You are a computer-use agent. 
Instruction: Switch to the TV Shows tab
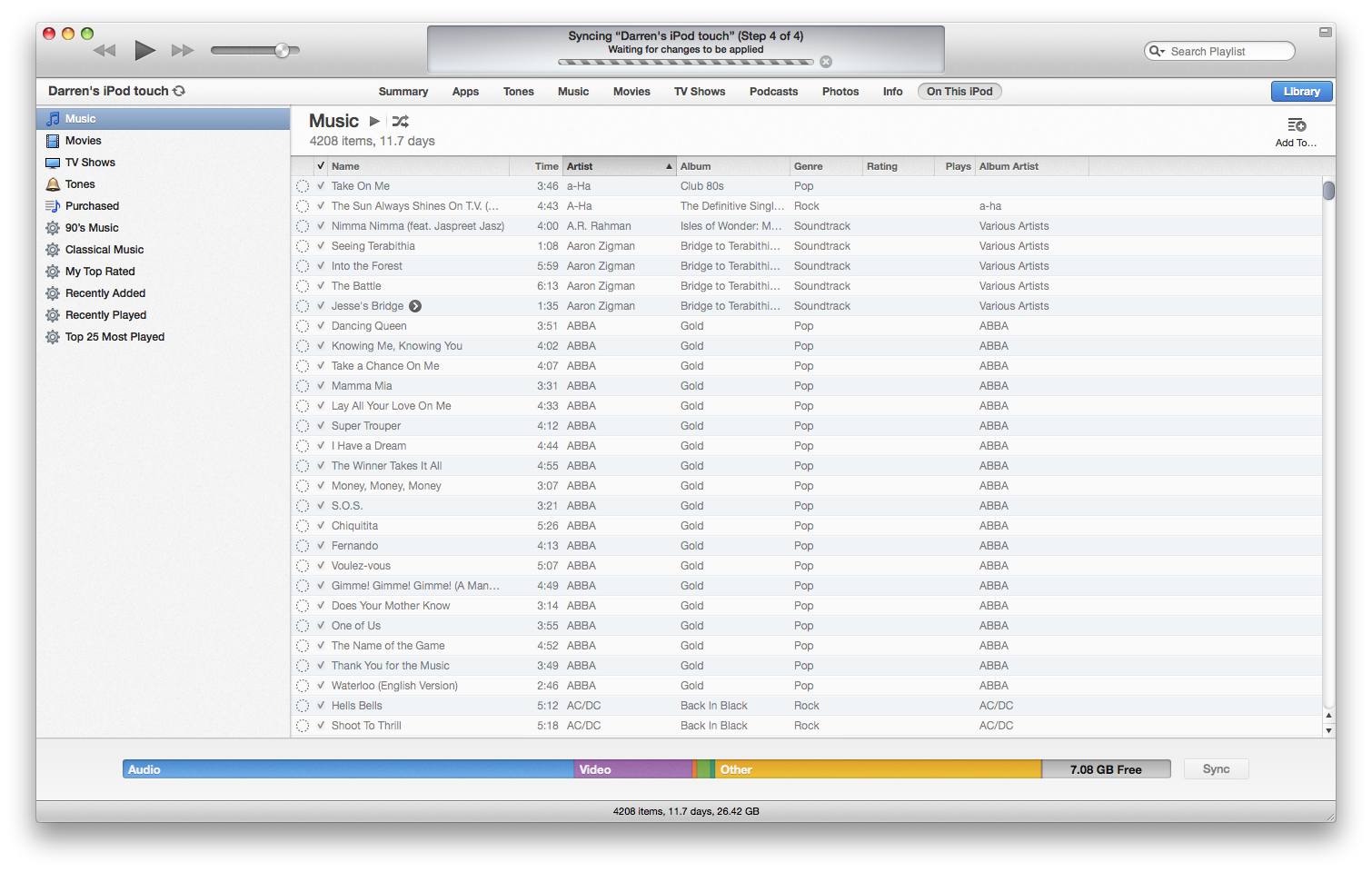tap(700, 92)
